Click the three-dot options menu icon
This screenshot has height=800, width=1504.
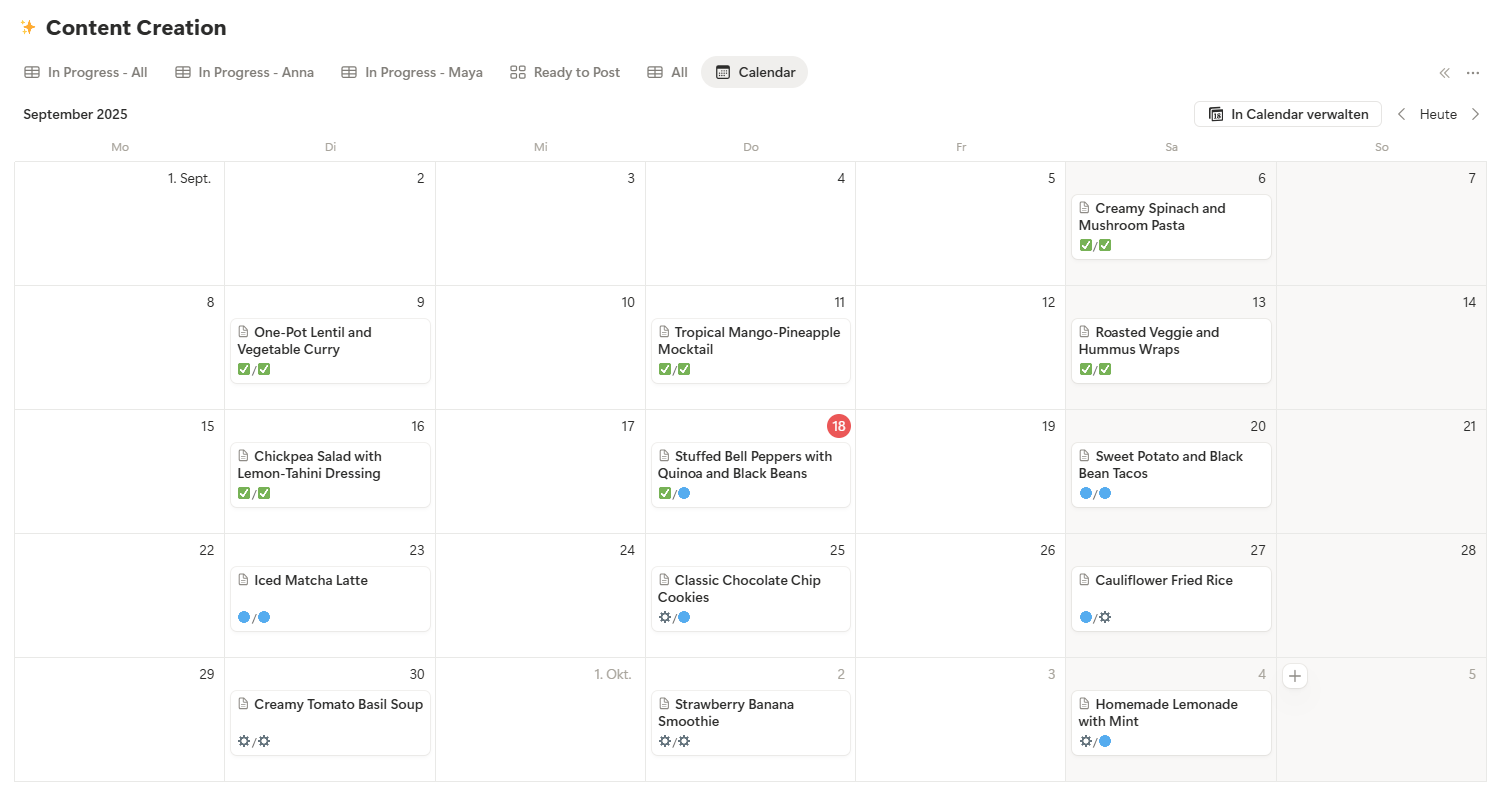pyautogui.click(x=1473, y=72)
